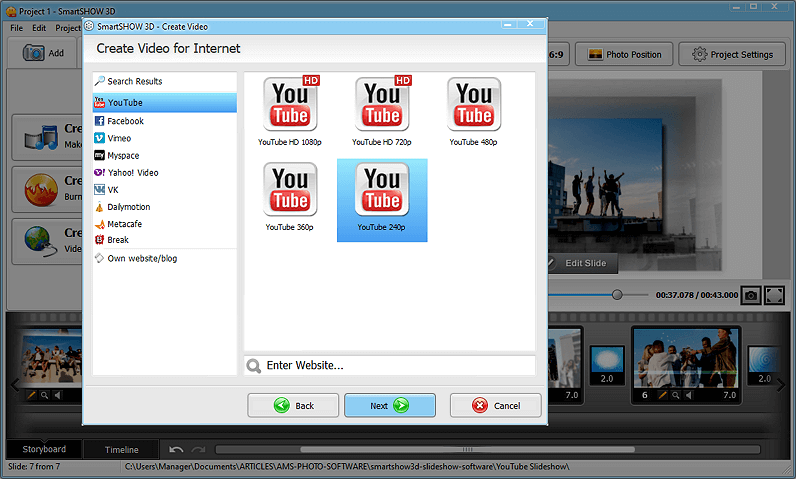The width and height of the screenshot is (796, 479).
Task: Take a snapshot with the camera icon
Action: tap(751, 295)
